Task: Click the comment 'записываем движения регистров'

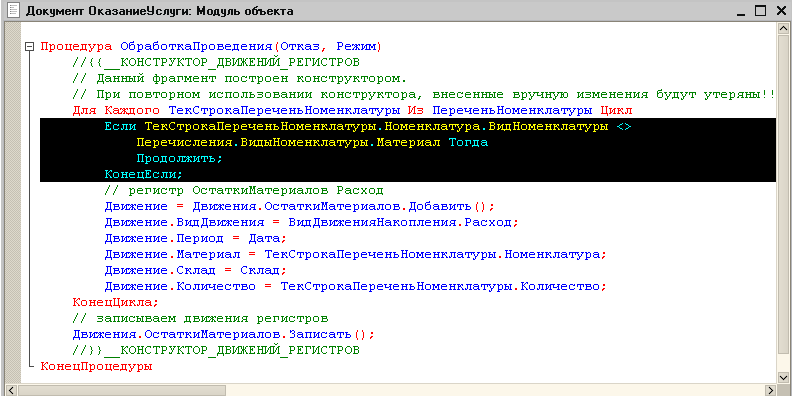Action: click(x=212, y=319)
